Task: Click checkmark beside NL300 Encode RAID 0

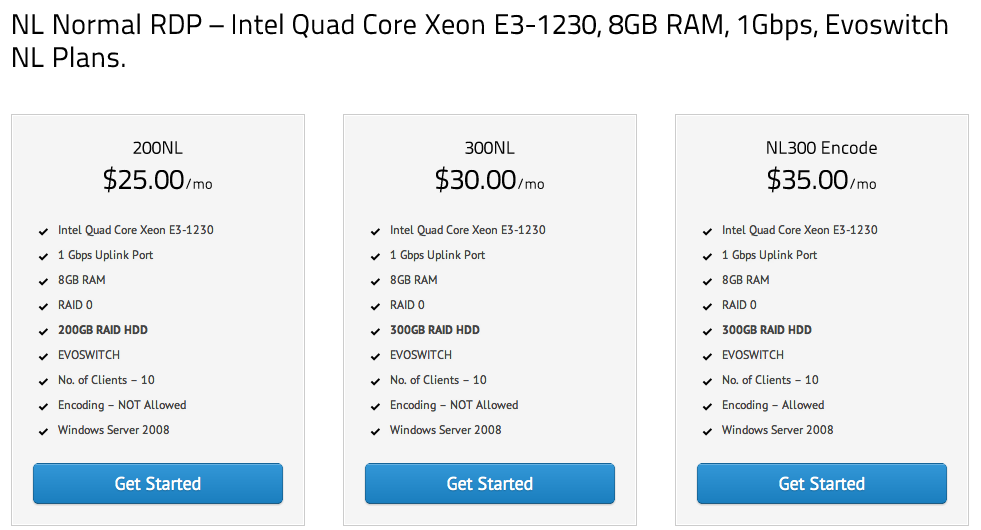Action: coord(707,307)
